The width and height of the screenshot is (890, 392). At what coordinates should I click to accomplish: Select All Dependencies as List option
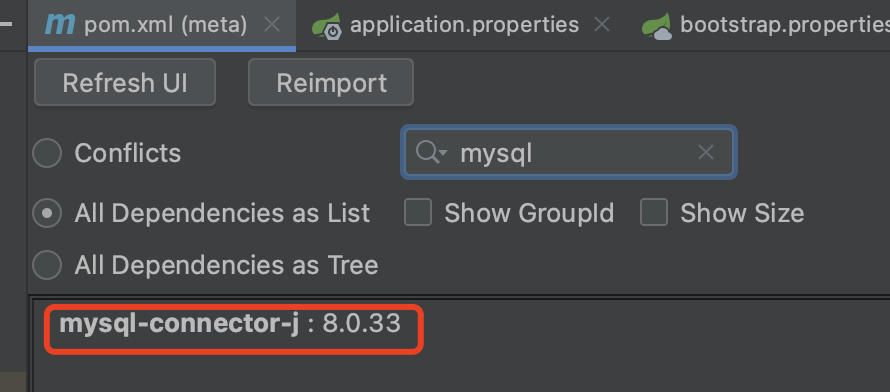click(47, 213)
